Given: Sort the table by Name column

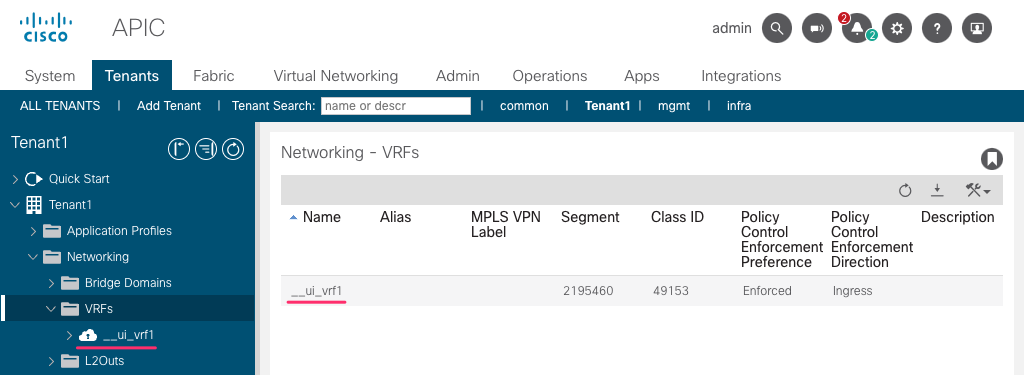Looking at the screenshot, I should tap(321, 217).
